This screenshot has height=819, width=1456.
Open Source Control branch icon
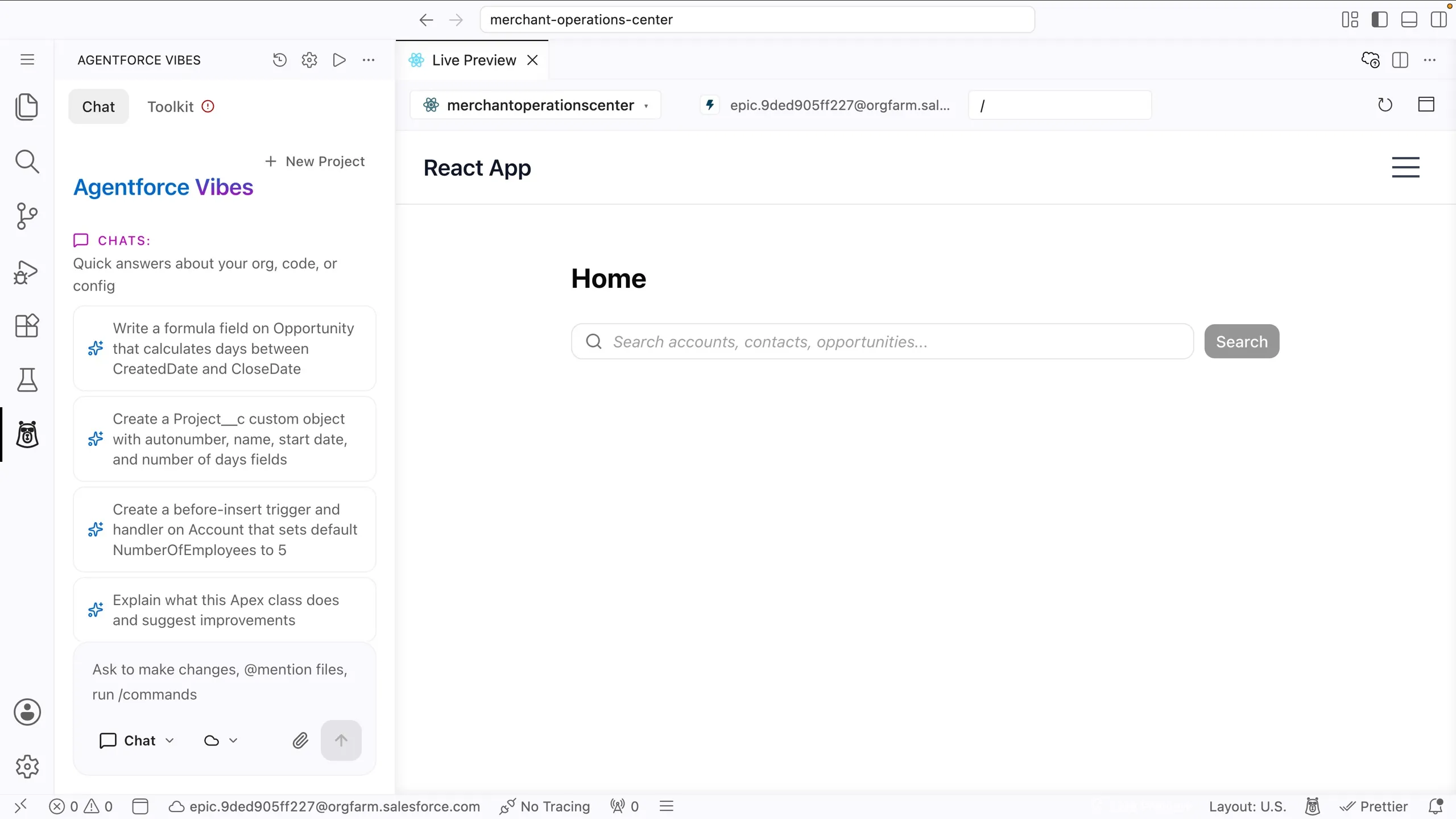[27, 216]
